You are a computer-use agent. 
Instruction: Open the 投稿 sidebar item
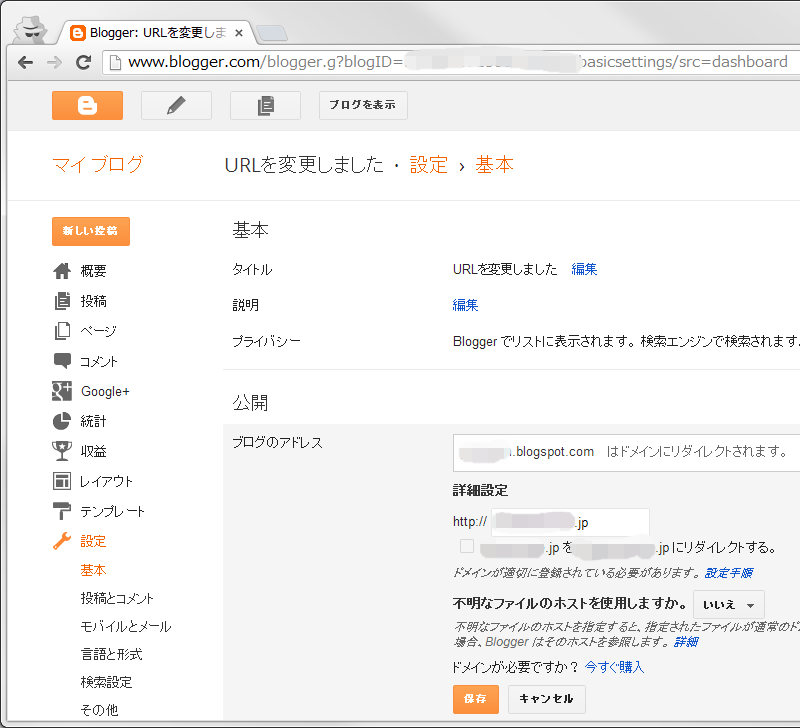tap(93, 301)
